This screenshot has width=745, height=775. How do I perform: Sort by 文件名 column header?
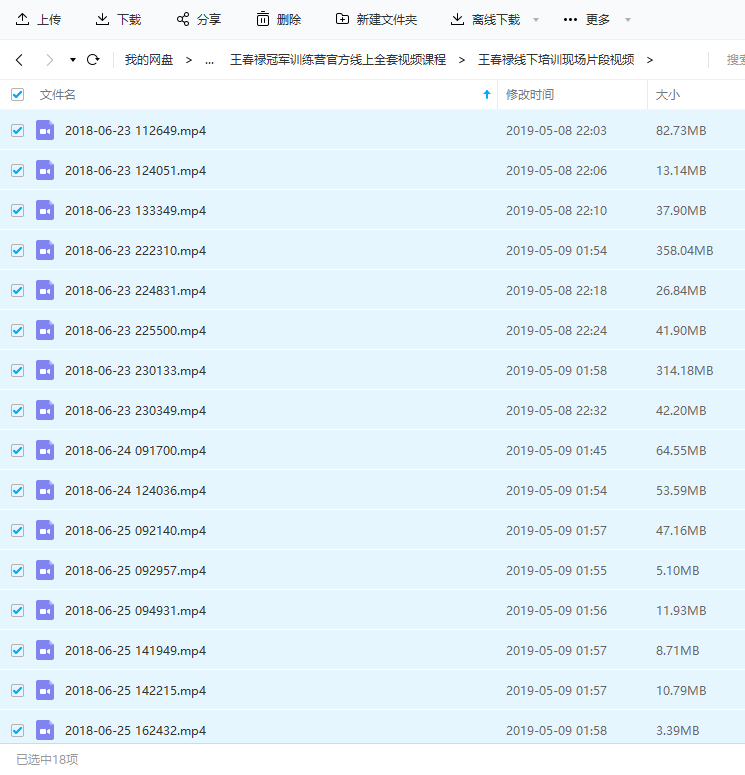click(57, 94)
